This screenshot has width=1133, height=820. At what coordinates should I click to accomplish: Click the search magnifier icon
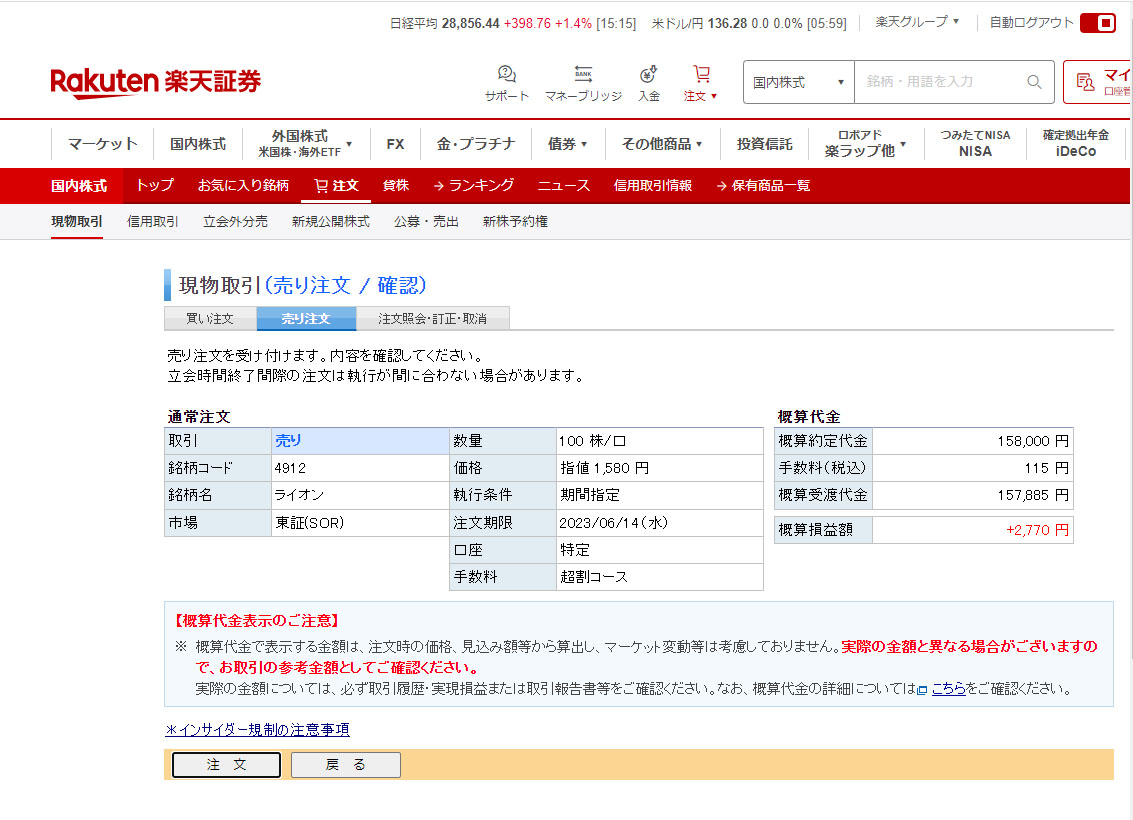(1034, 82)
